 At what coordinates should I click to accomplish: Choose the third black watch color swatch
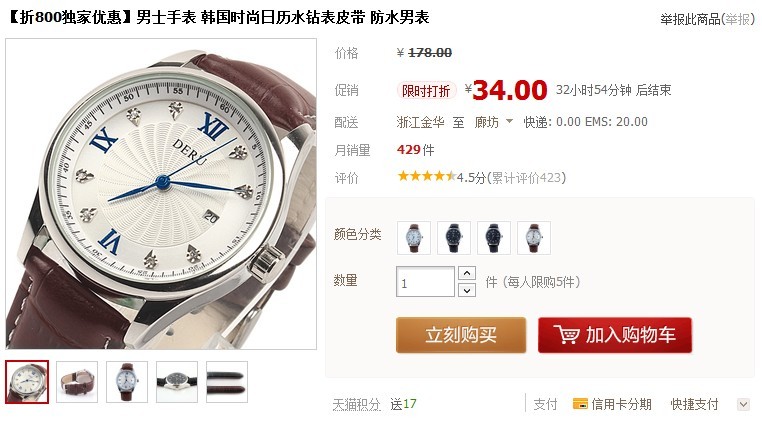(x=494, y=238)
